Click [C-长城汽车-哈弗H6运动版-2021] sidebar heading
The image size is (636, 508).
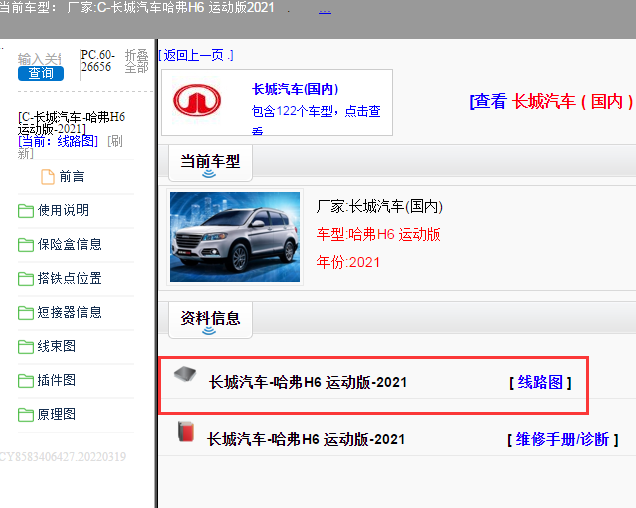(71, 123)
